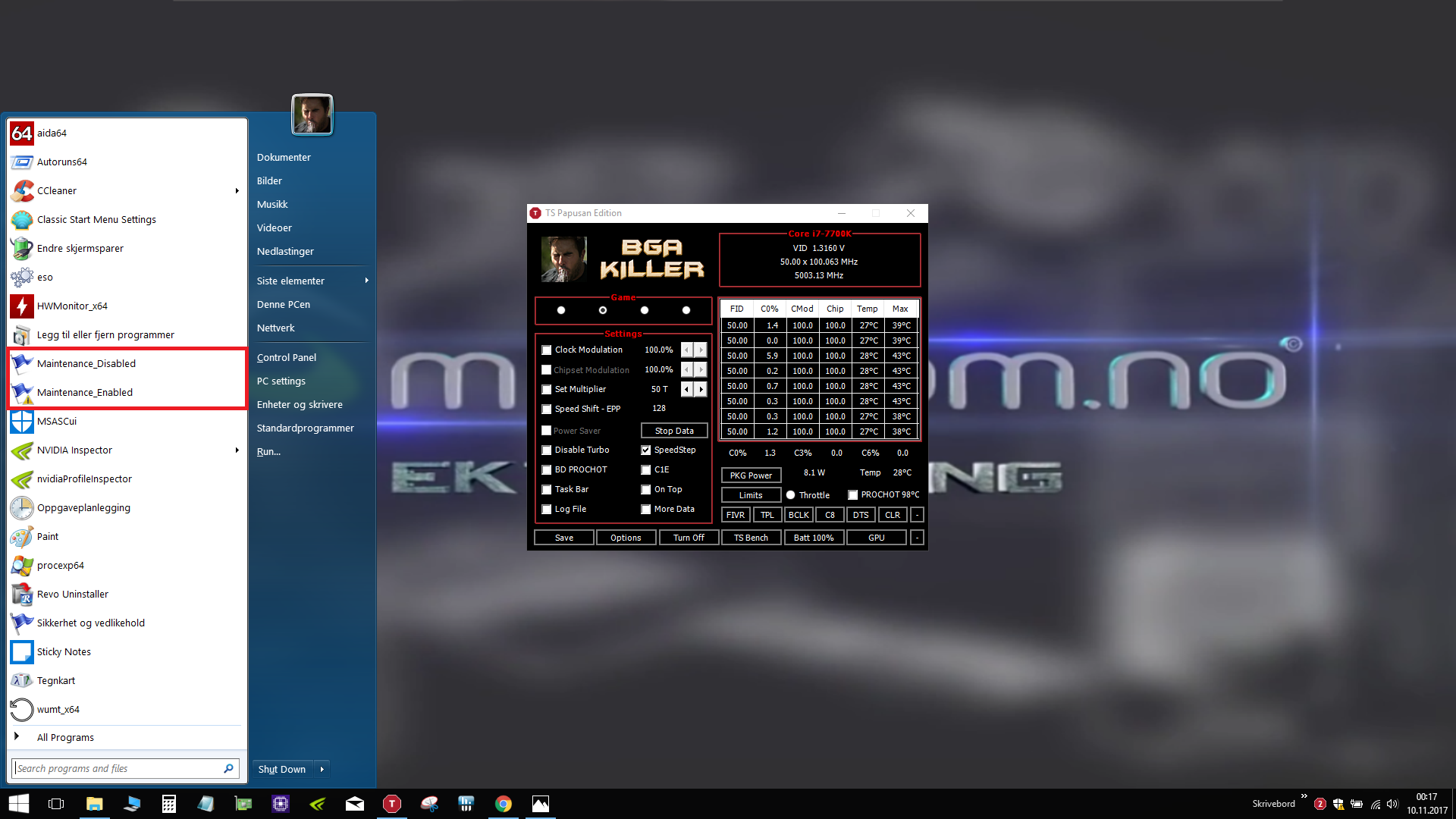Viewport: 1456px width, 819px height.
Task: Open procexp64 process explorer
Action: coord(127,565)
